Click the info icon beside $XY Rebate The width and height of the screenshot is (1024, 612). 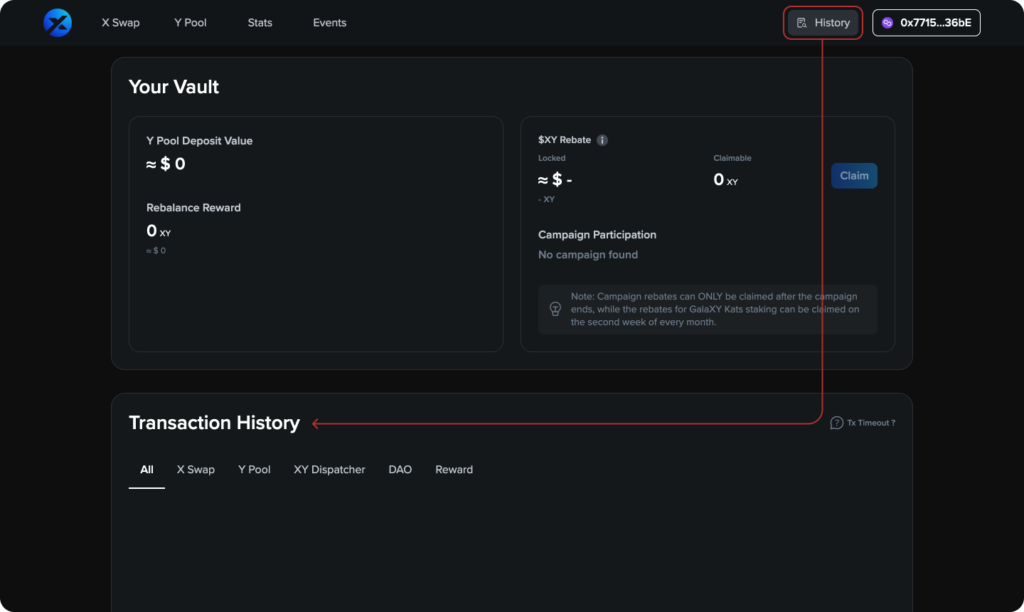pos(602,140)
